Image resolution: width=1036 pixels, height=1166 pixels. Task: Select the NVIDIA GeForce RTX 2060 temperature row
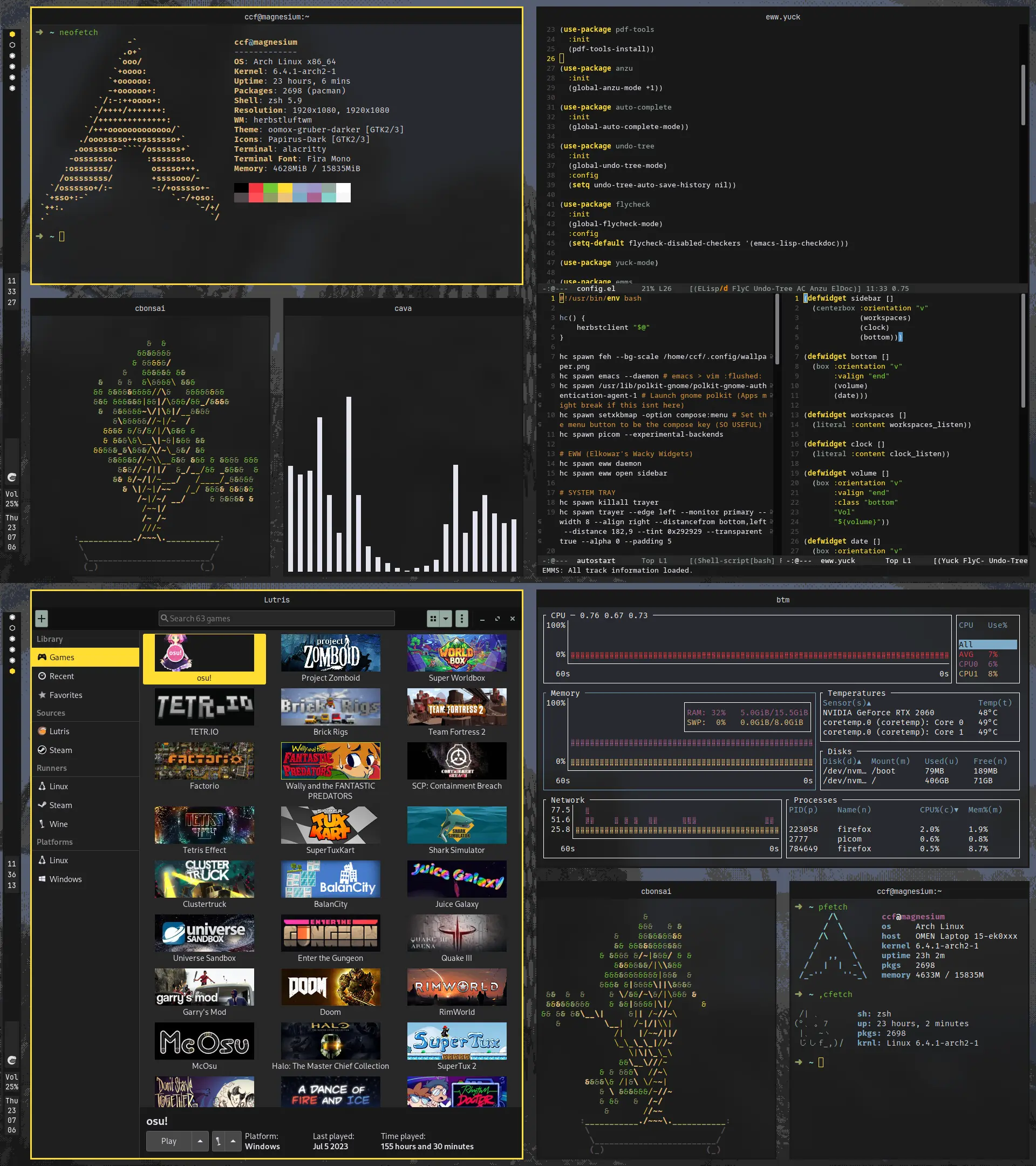(919, 713)
